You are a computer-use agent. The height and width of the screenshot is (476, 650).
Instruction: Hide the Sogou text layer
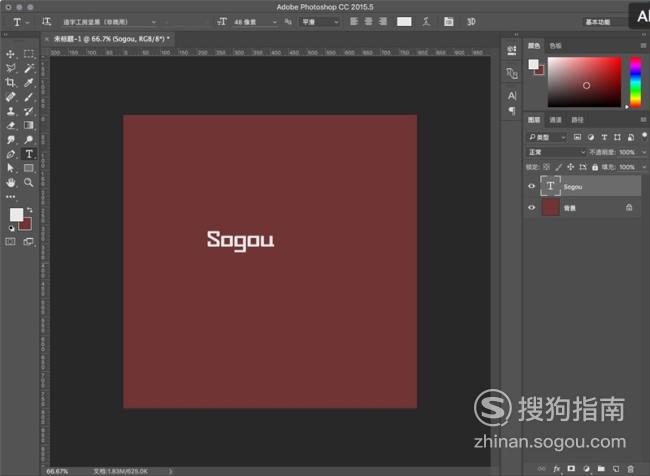pyautogui.click(x=531, y=186)
